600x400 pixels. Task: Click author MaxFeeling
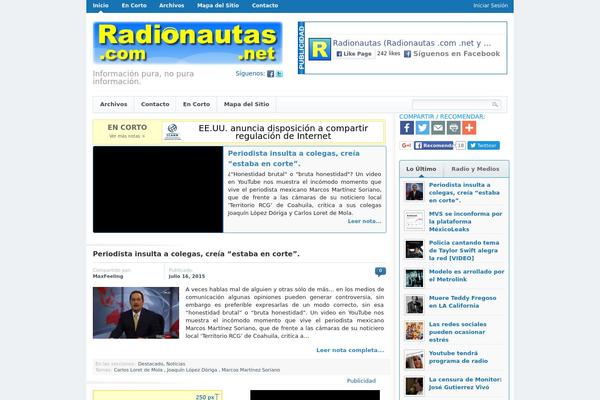tap(108, 276)
